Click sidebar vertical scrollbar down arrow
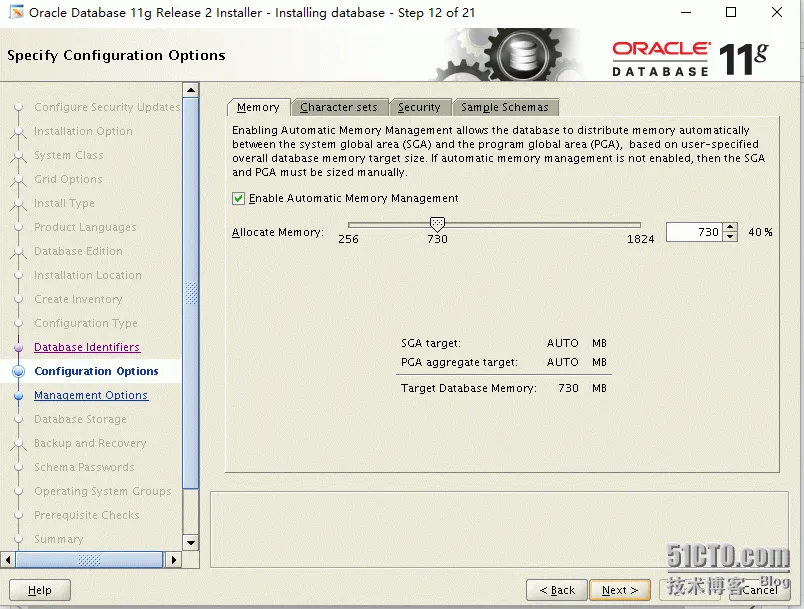 (x=191, y=542)
